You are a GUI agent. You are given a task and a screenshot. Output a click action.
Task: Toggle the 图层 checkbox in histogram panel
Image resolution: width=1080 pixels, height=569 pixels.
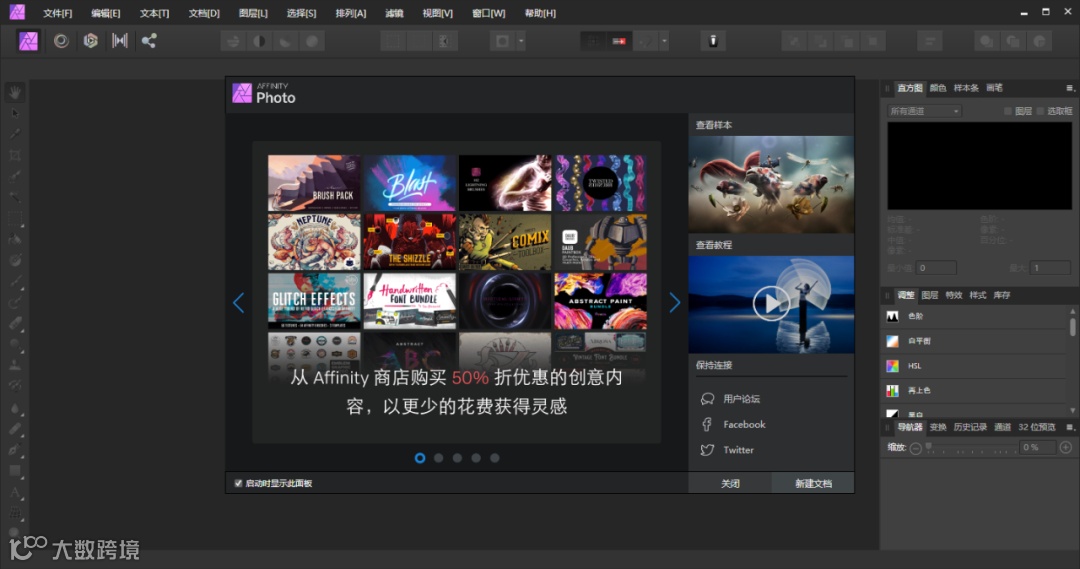tap(1008, 111)
